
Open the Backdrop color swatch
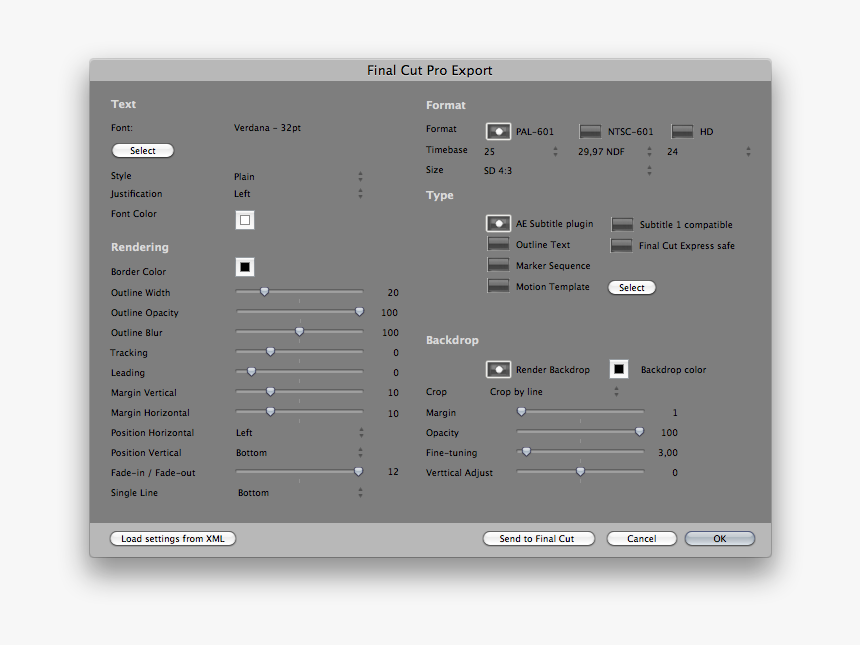619,369
